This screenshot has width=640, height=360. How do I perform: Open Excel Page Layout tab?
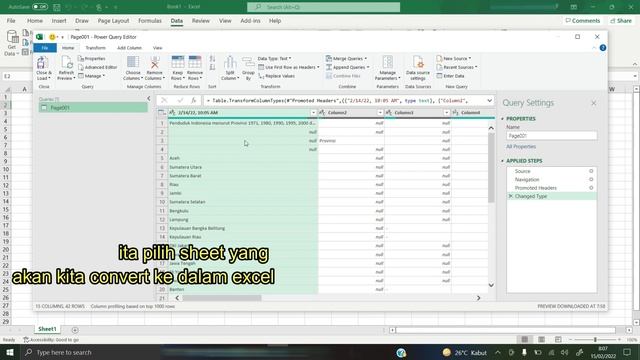[113, 21]
